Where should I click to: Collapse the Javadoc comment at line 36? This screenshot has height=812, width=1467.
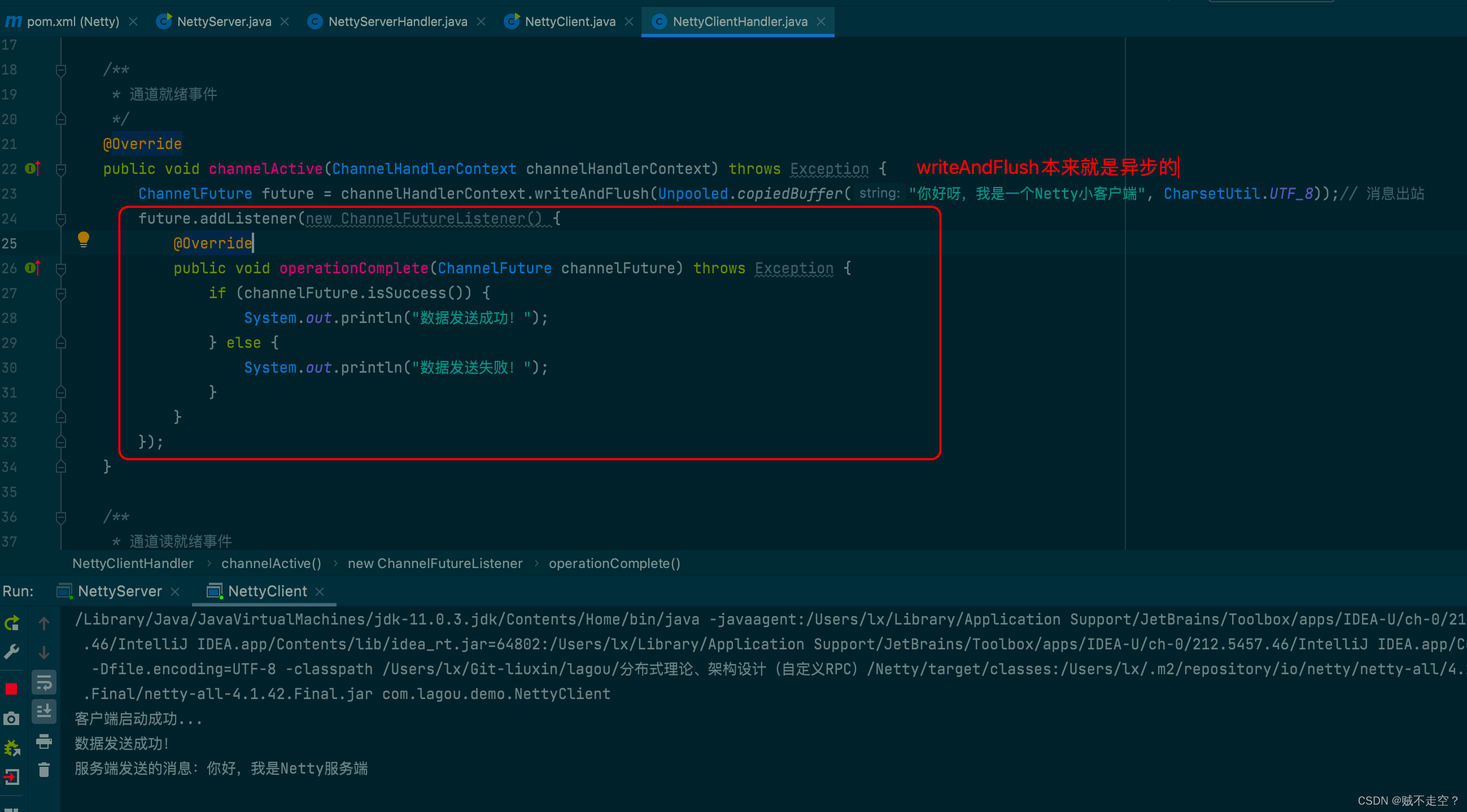tap(61, 517)
